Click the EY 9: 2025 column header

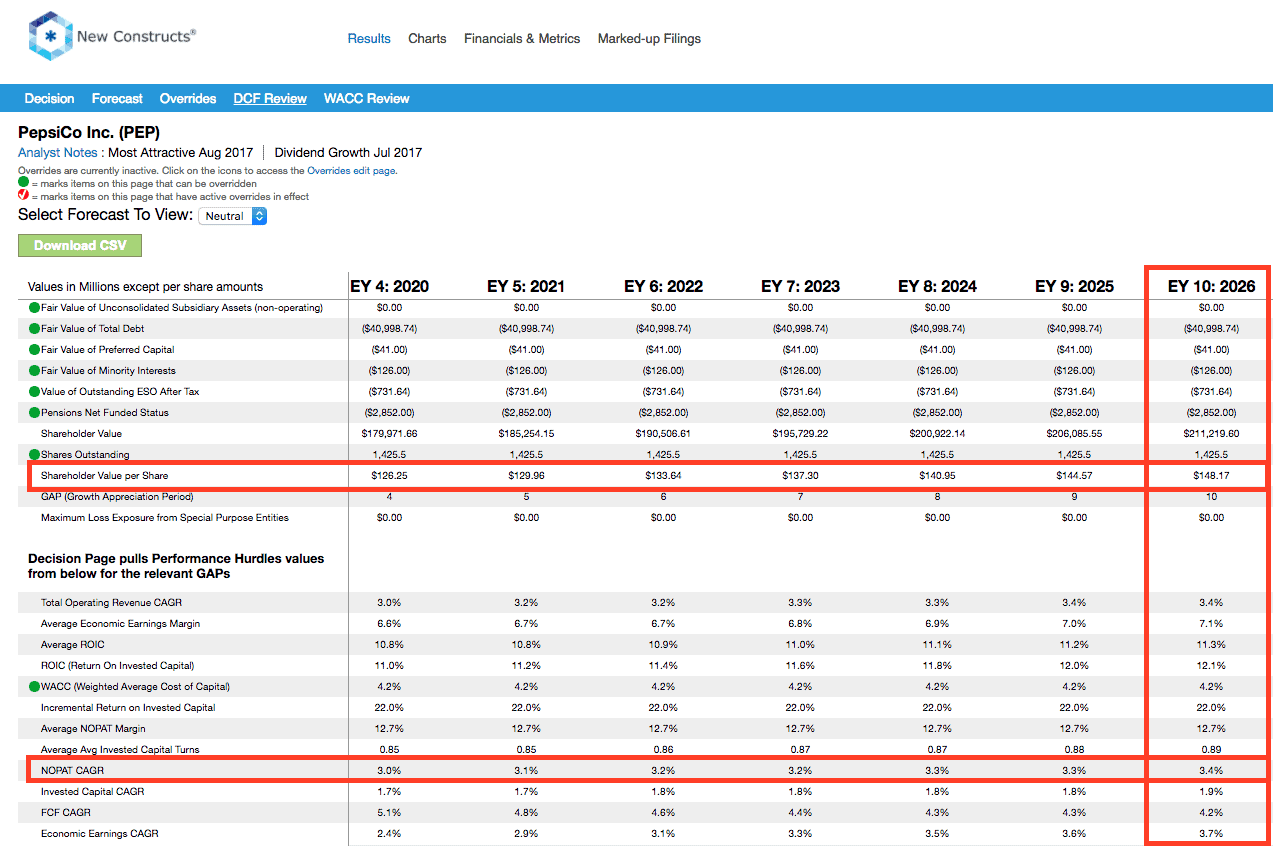[x=1074, y=286]
